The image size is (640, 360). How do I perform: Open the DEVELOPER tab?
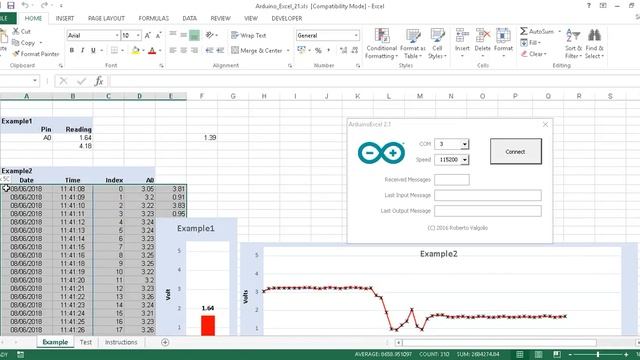pos(287,18)
